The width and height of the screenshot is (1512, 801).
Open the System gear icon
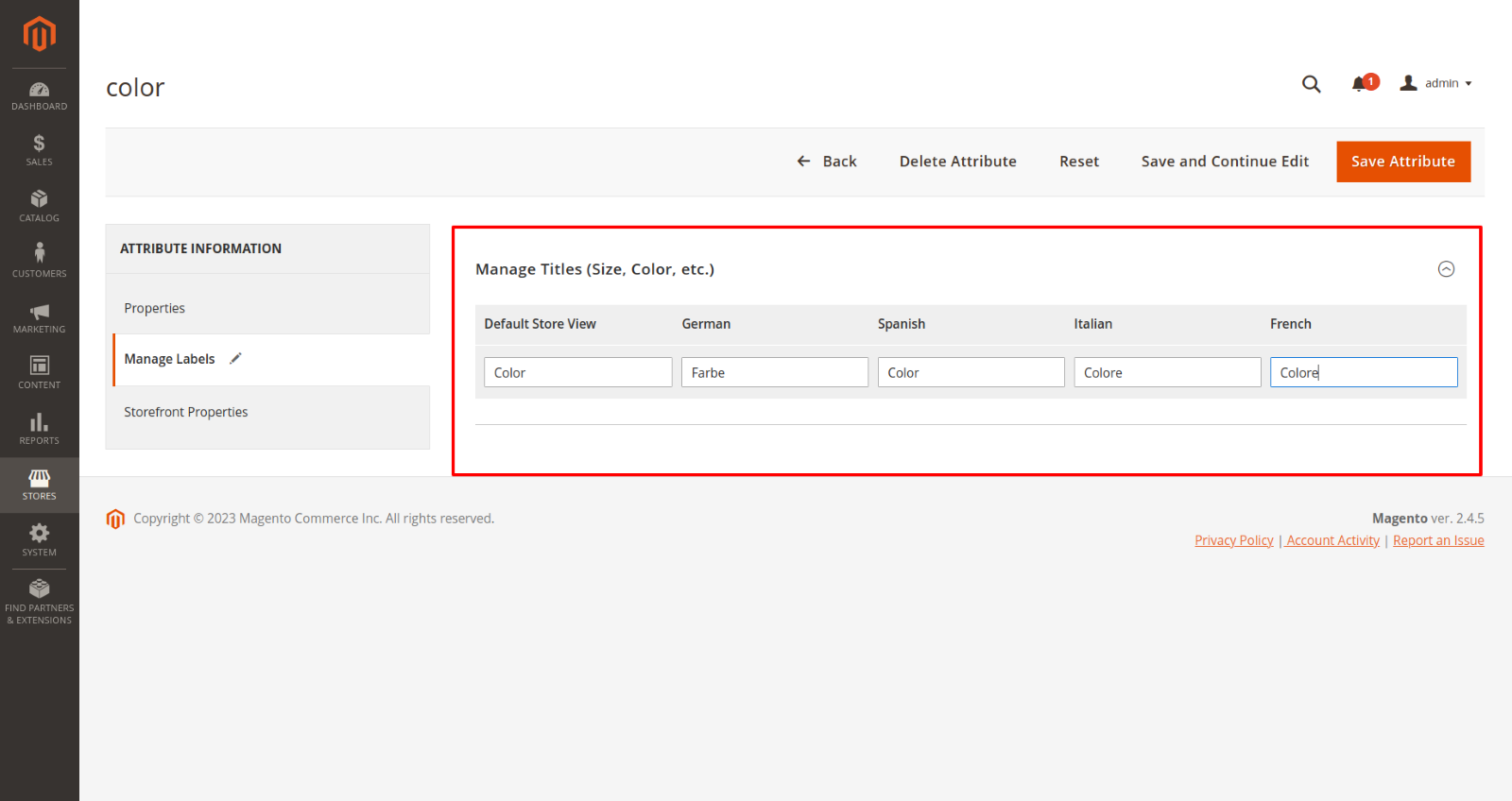(x=39, y=539)
